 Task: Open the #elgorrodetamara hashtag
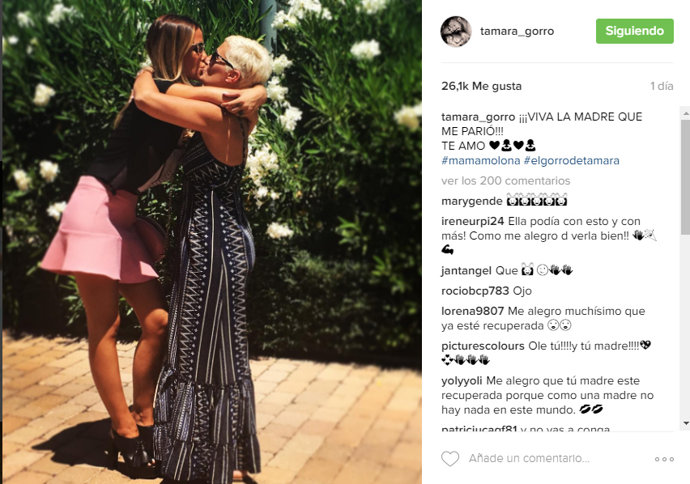coord(571,161)
